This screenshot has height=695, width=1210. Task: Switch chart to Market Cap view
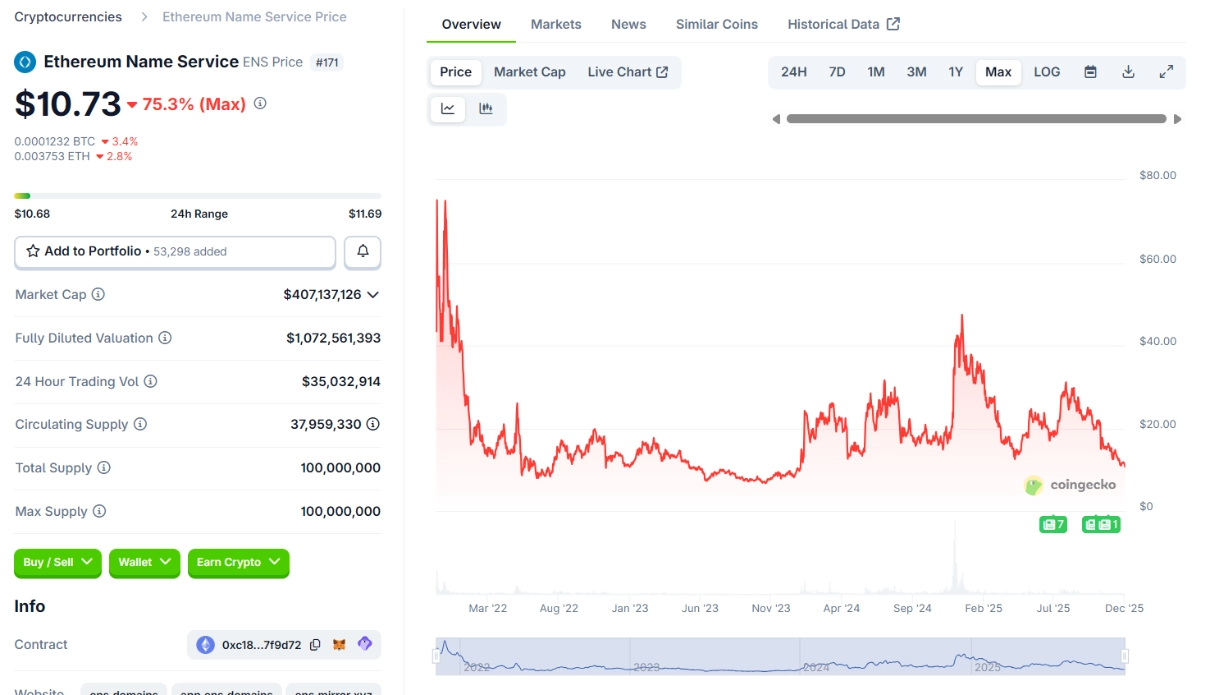(x=530, y=72)
